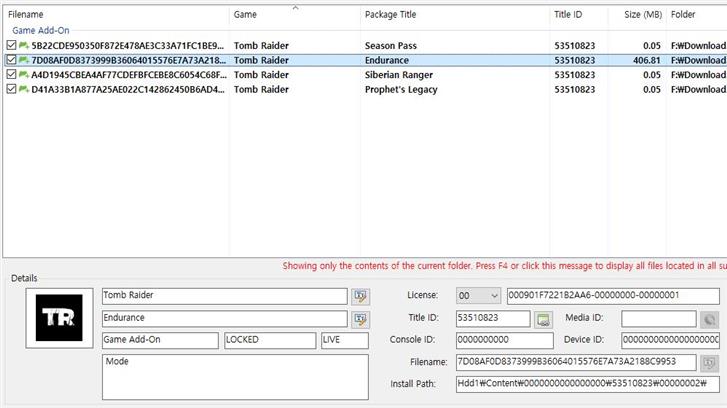This screenshot has width=727, height=408.
Task: Click the green icon on Siberian Ranger row
Action: 24,75
